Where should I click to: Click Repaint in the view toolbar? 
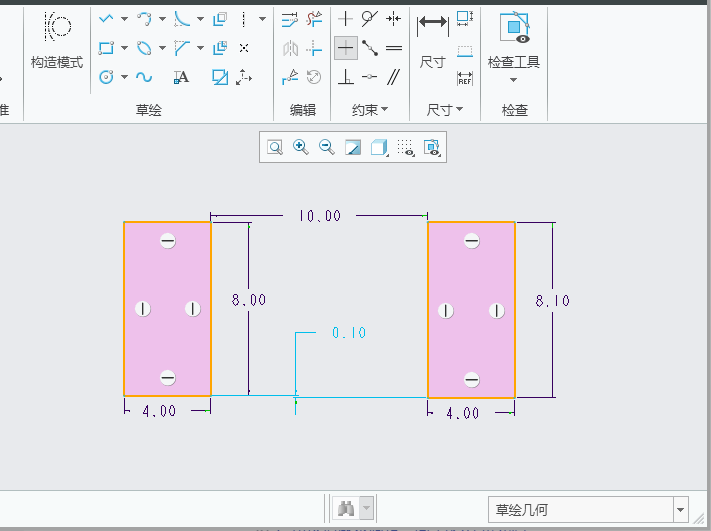click(353, 147)
